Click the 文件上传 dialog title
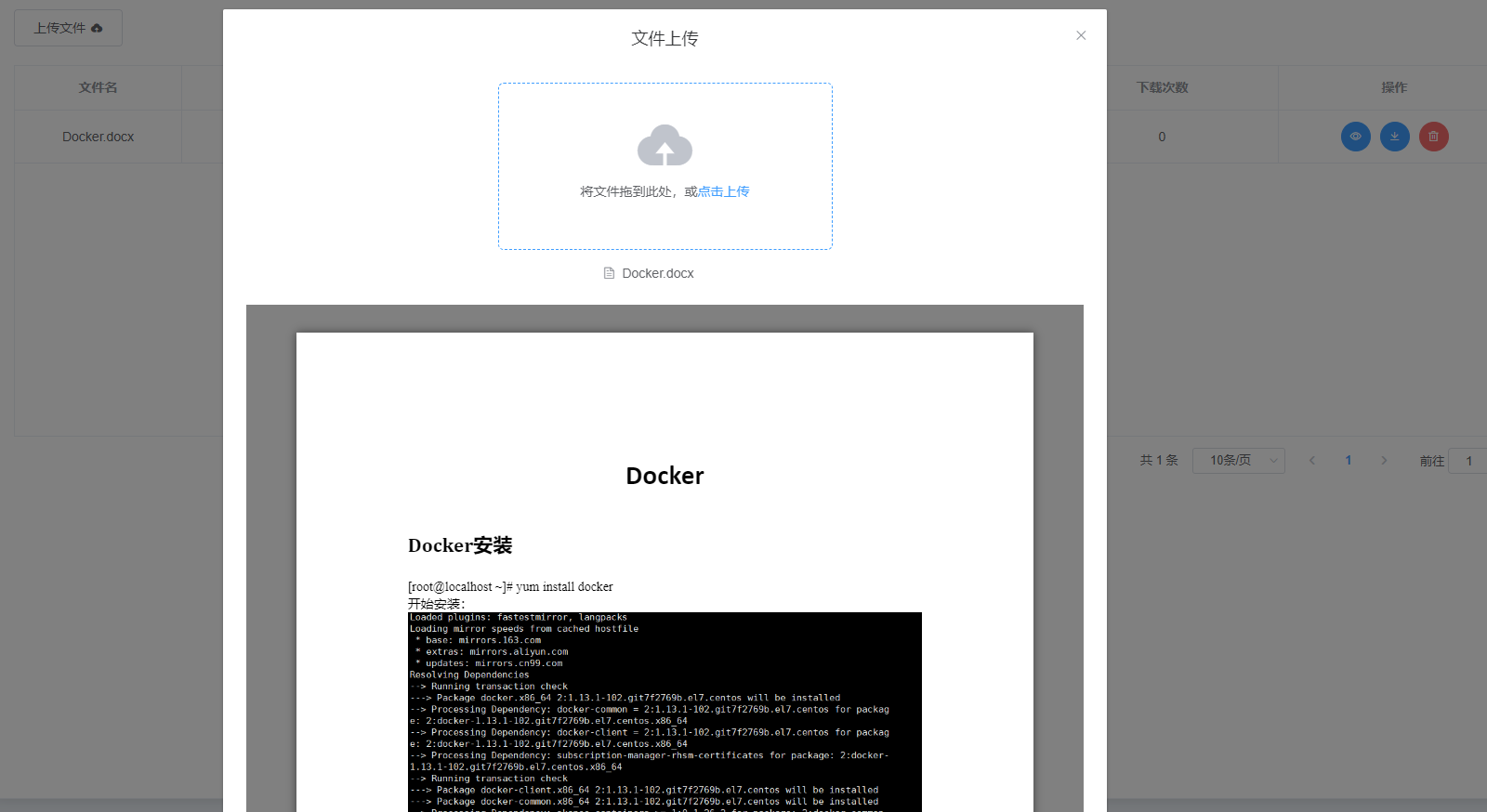The image size is (1487, 812). pyautogui.click(x=665, y=38)
